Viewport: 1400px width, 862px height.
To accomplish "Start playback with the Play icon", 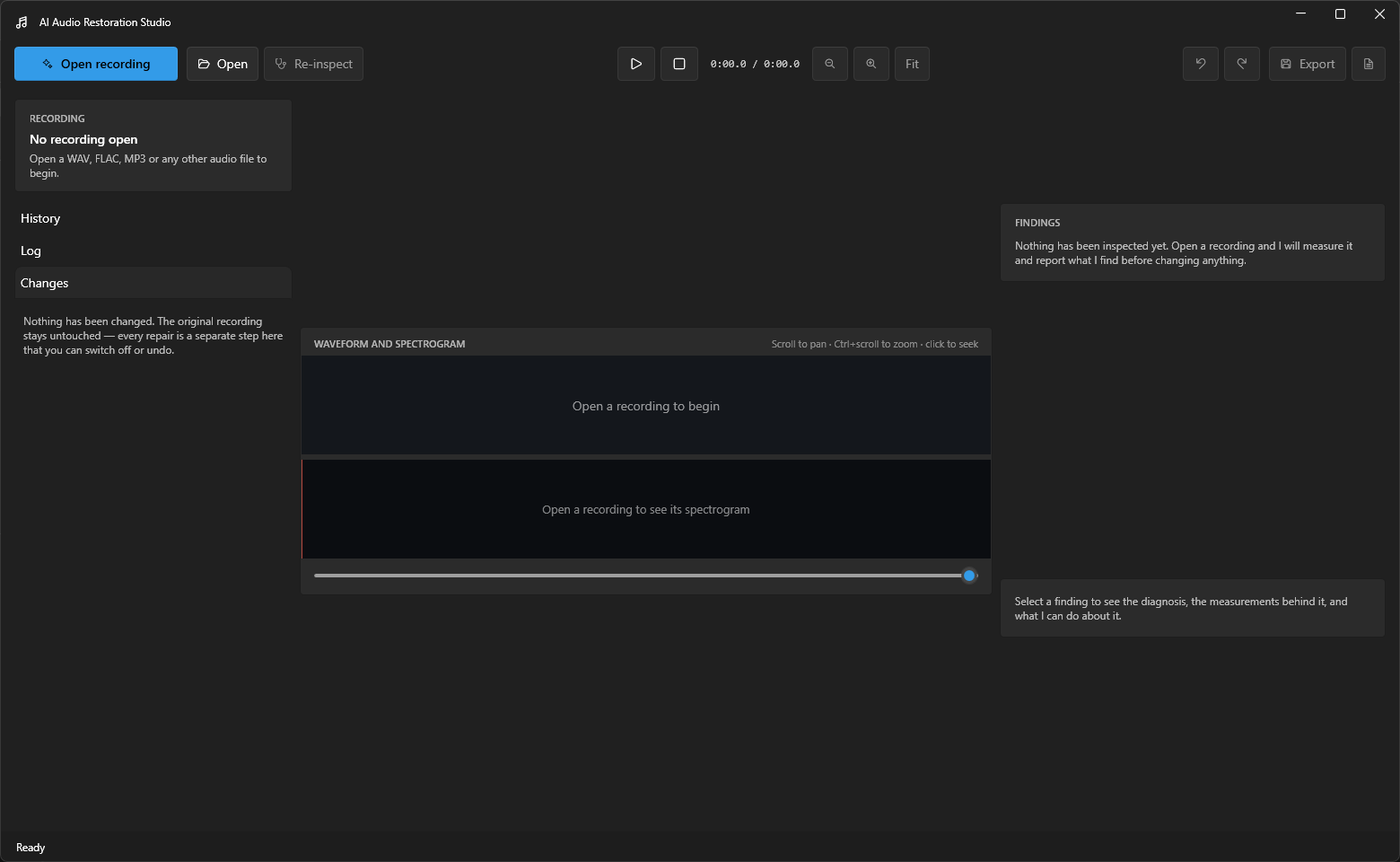I will coord(636,64).
